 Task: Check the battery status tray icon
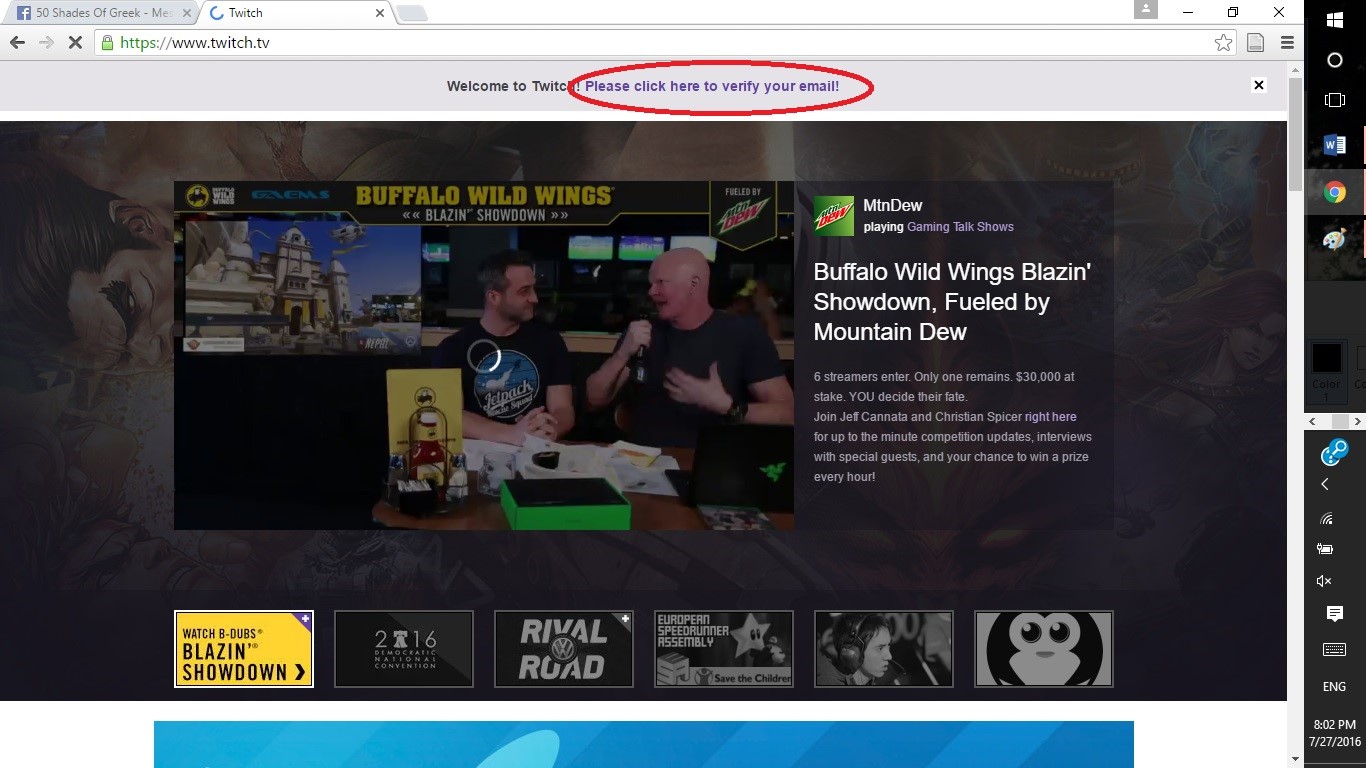coord(1326,549)
